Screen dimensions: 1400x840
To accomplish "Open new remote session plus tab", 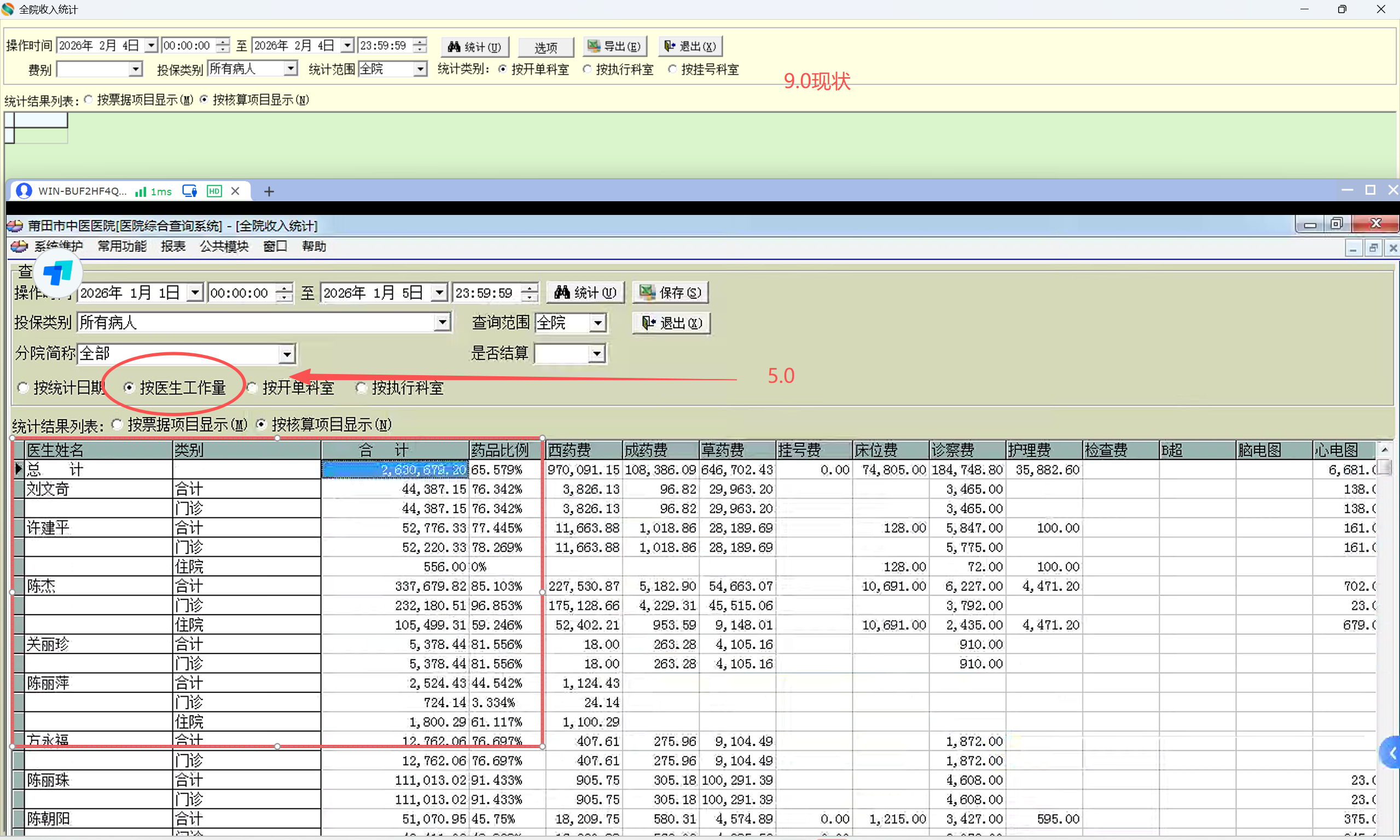I will tap(269, 192).
